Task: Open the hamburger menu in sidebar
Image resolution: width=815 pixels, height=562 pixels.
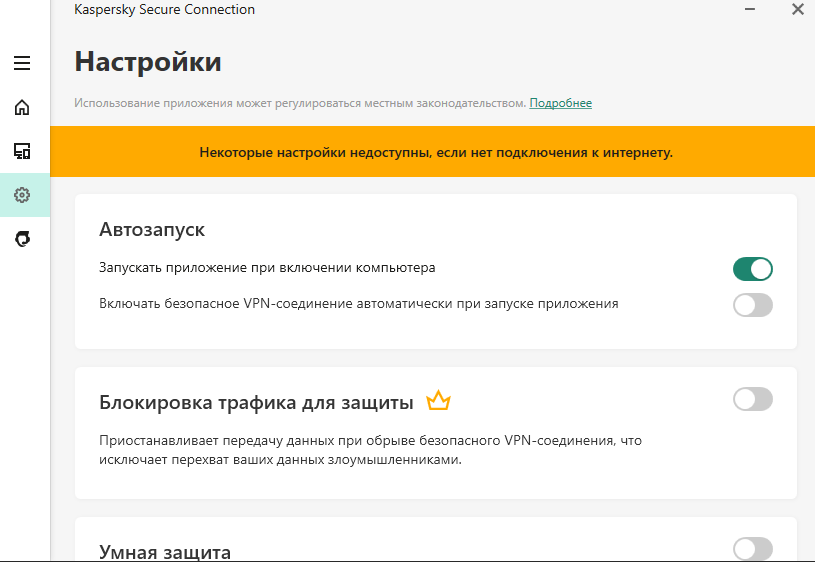Action: click(22, 63)
